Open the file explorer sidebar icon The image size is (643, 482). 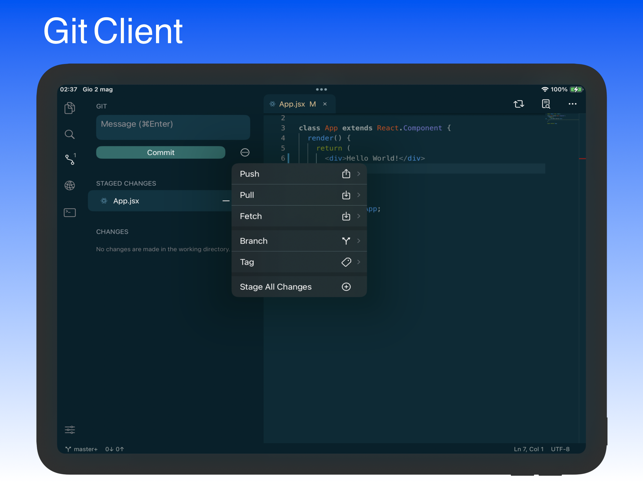[x=70, y=108]
